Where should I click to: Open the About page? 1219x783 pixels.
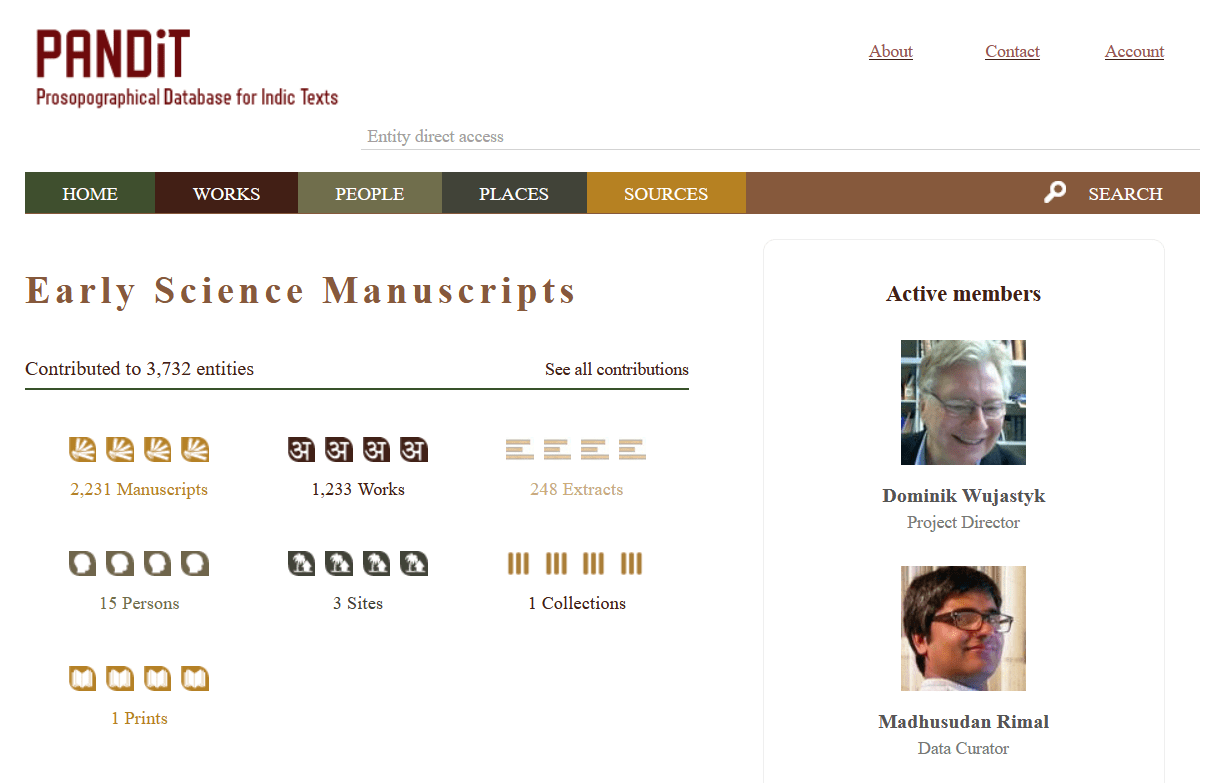pos(890,51)
